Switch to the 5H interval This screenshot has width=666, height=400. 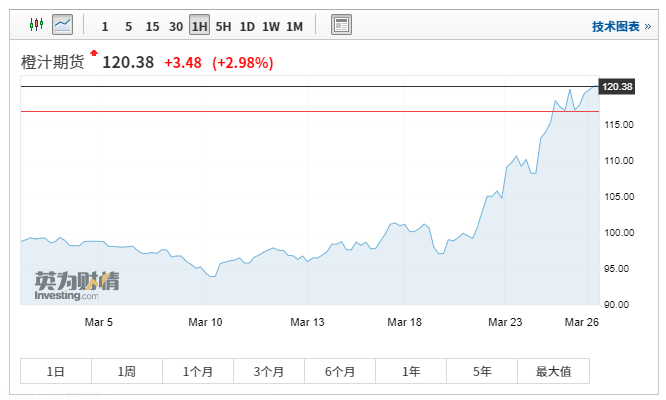(x=223, y=26)
